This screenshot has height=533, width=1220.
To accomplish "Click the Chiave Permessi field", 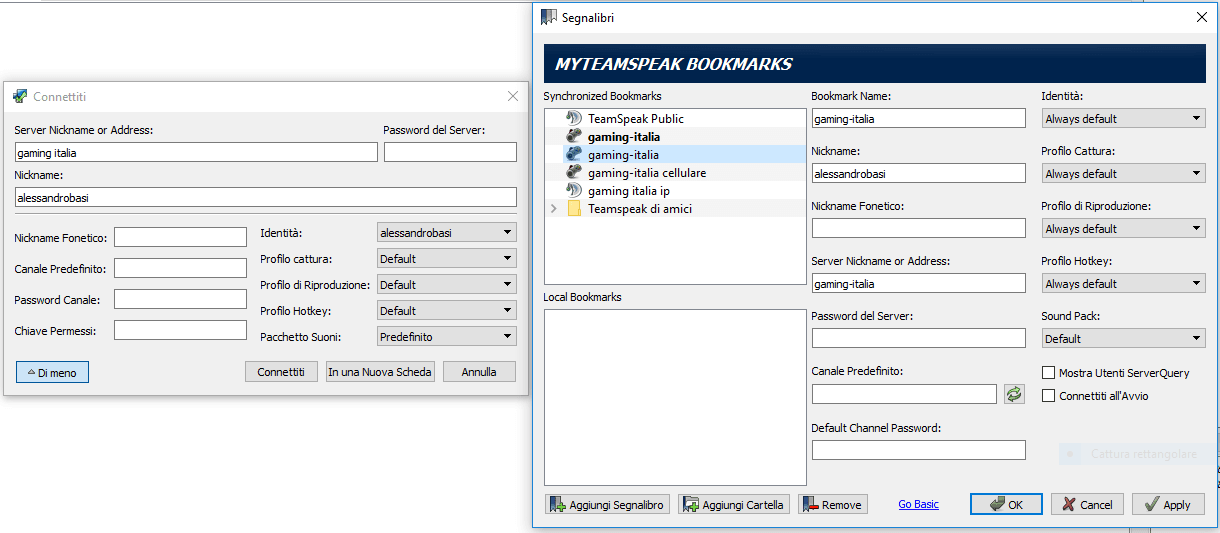I will click(x=180, y=330).
